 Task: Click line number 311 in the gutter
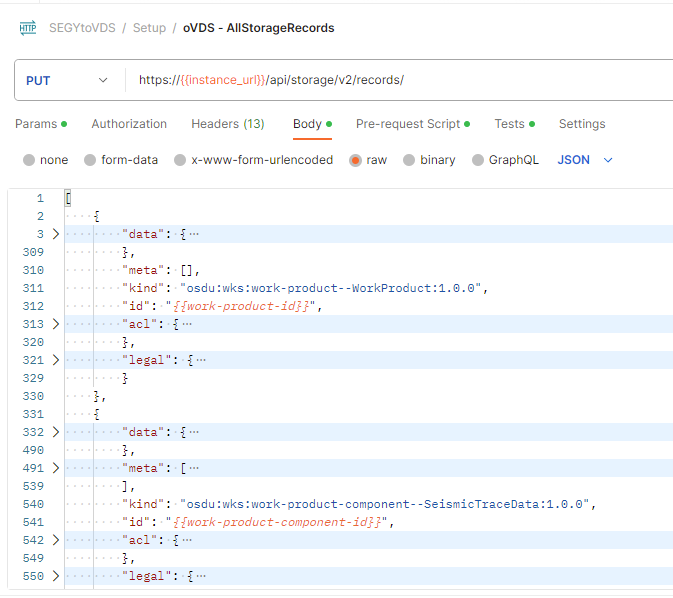point(33,288)
